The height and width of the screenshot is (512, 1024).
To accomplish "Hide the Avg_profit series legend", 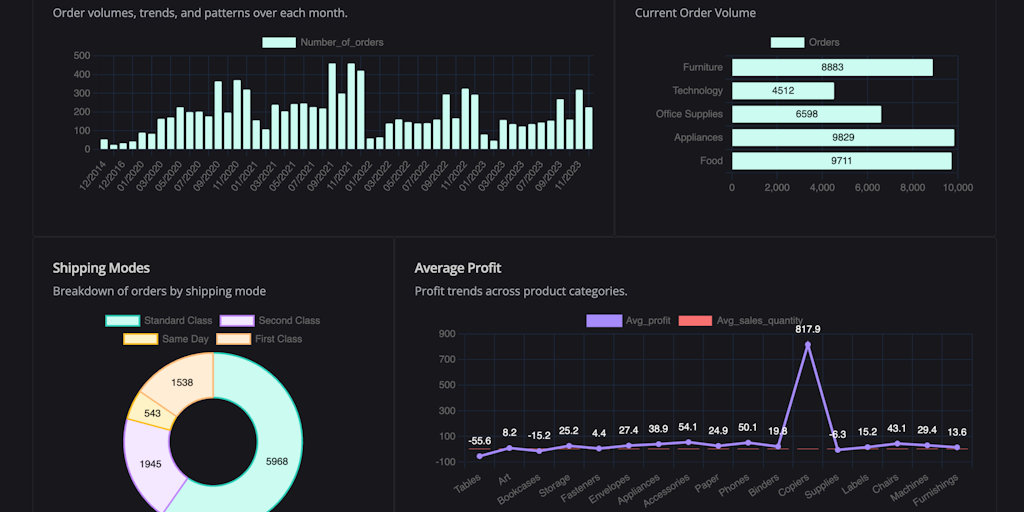I will tap(603, 321).
